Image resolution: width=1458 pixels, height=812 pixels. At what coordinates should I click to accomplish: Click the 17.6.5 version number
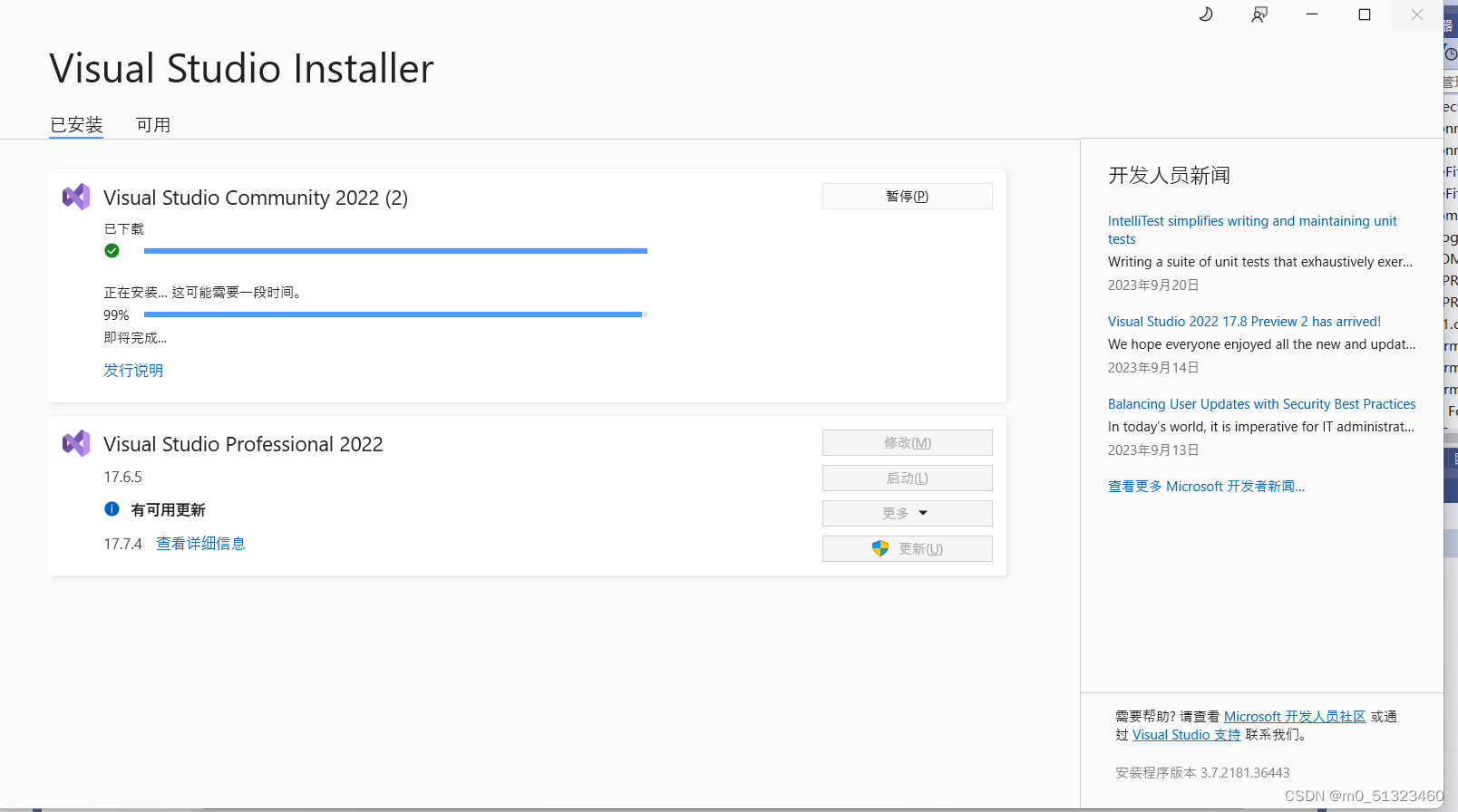(x=122, y=478)
